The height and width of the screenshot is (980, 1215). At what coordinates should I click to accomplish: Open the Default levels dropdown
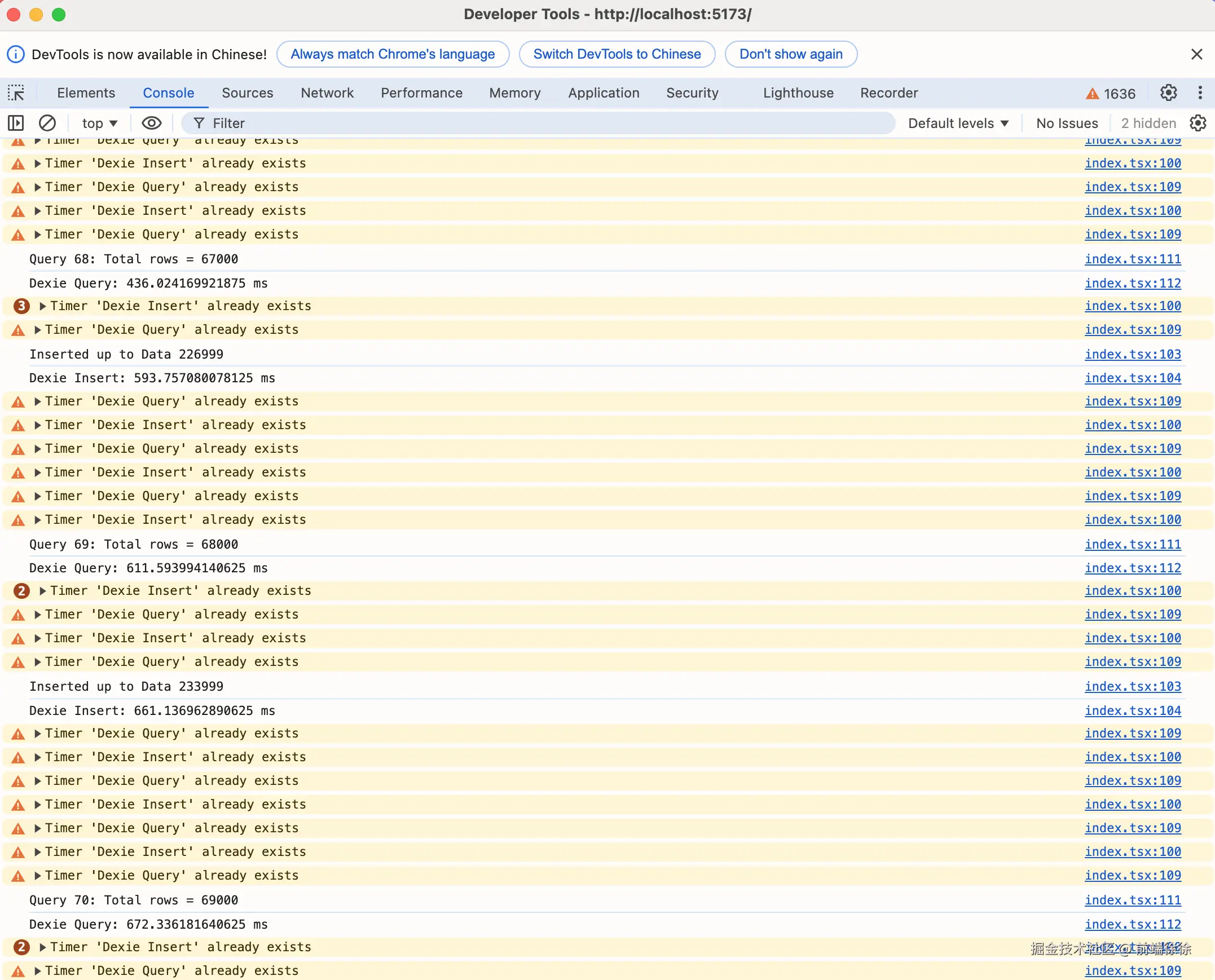pyautogui.click(x=958, y=123)
